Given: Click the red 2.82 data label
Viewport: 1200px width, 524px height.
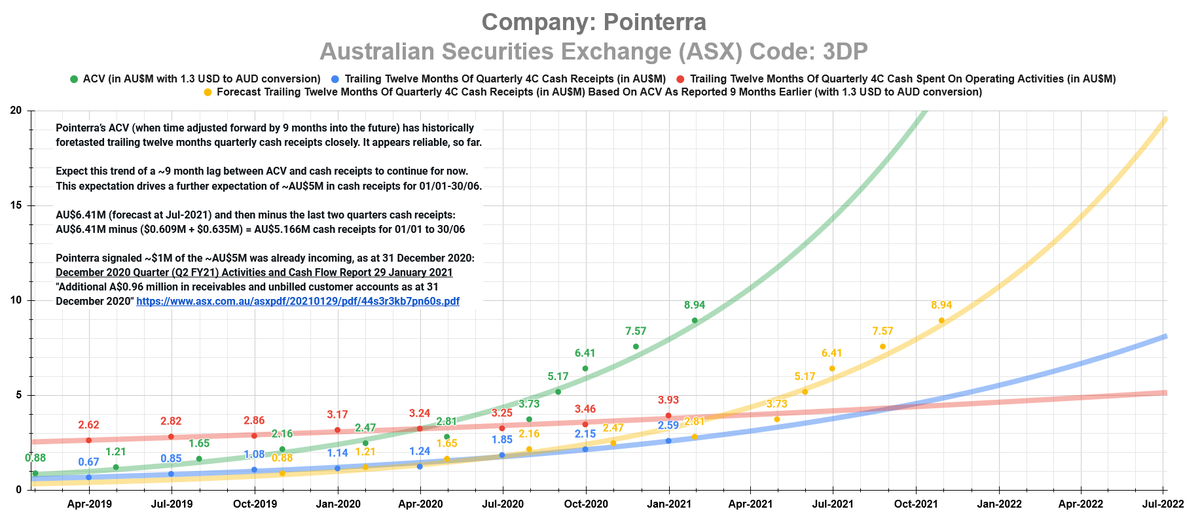Looking at the screenshot, I should coord(171,422).
